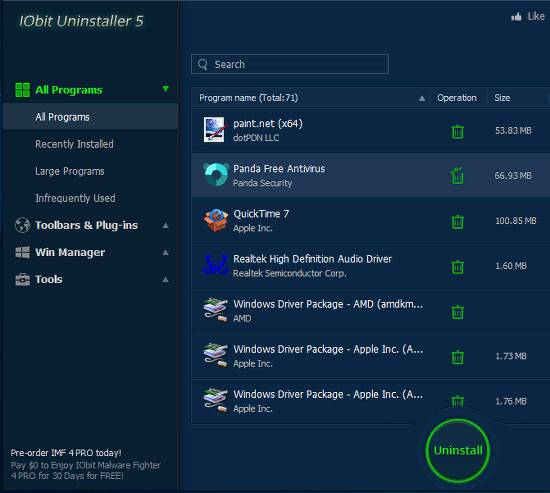Viewport: 550px width, 493px height.
Task: Click the 53.83 MB size value
Action: click(x=513, y=131)
